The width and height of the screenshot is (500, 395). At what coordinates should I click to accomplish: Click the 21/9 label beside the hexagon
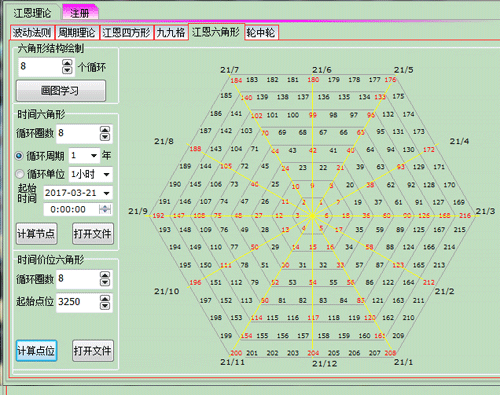click(138, 211)
